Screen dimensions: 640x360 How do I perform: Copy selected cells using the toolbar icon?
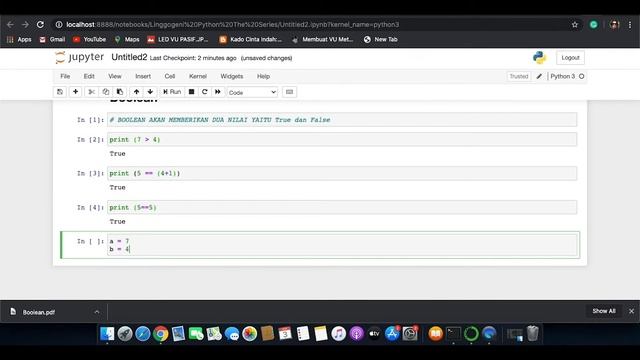[x=106, y=92]
